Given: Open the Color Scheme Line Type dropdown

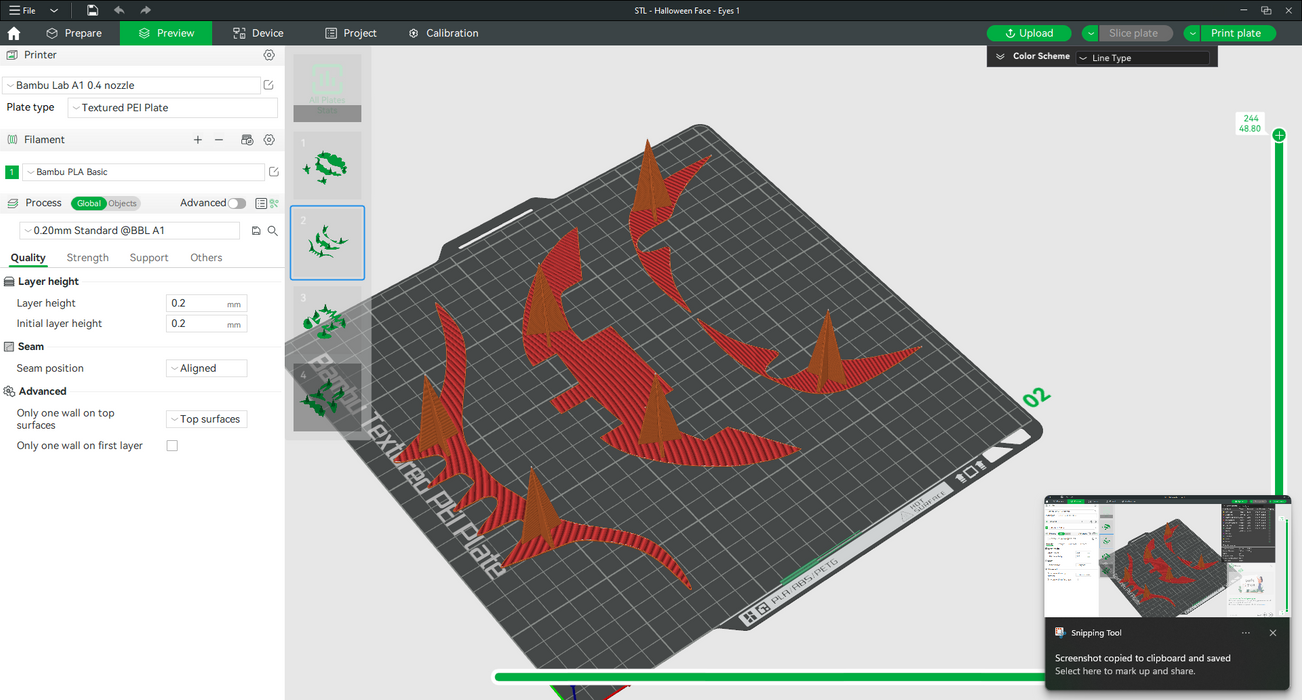Looking at the screenshot, I should tap(1142, 58).
